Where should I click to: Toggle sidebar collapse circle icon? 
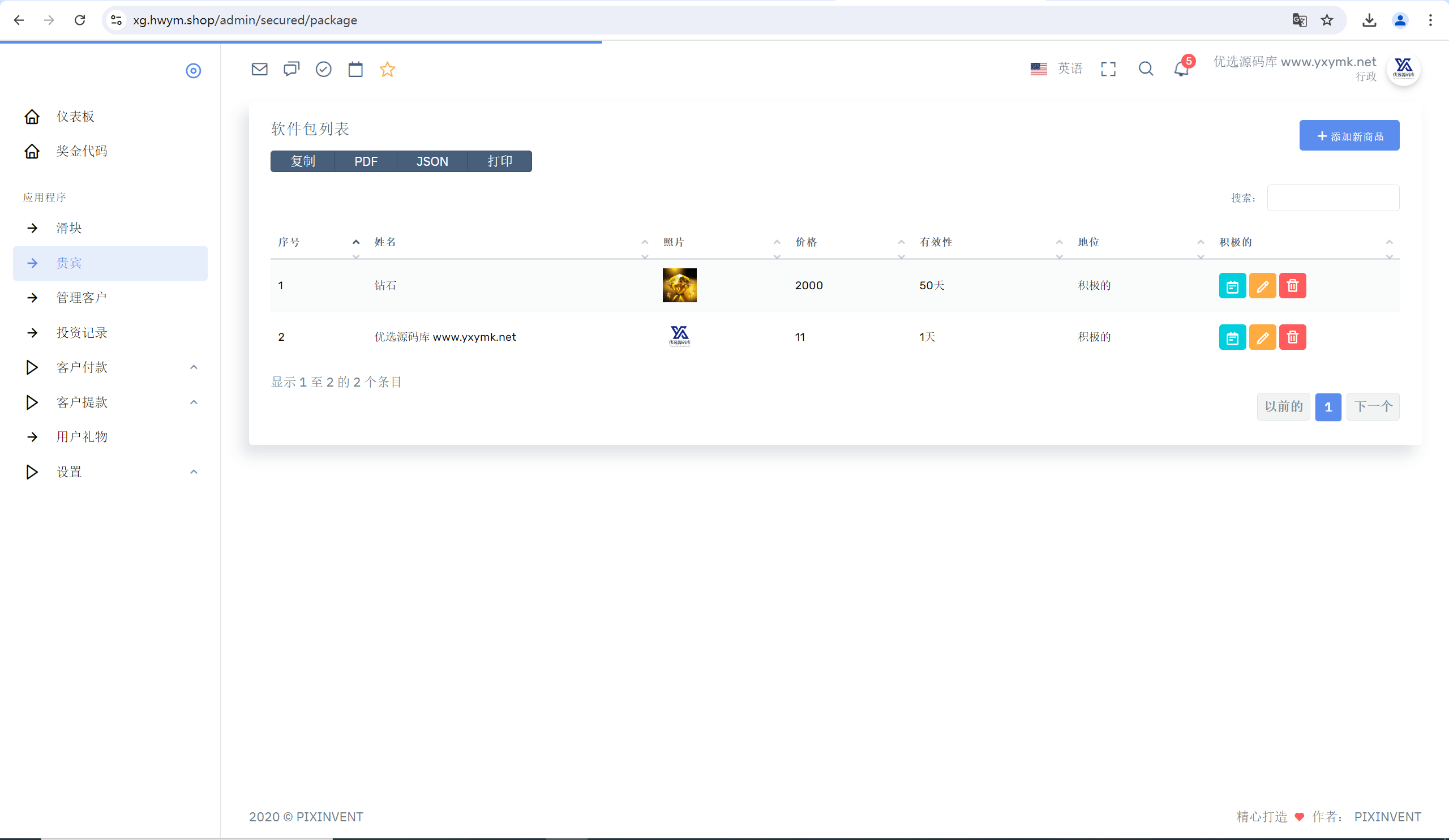[193, 71]
